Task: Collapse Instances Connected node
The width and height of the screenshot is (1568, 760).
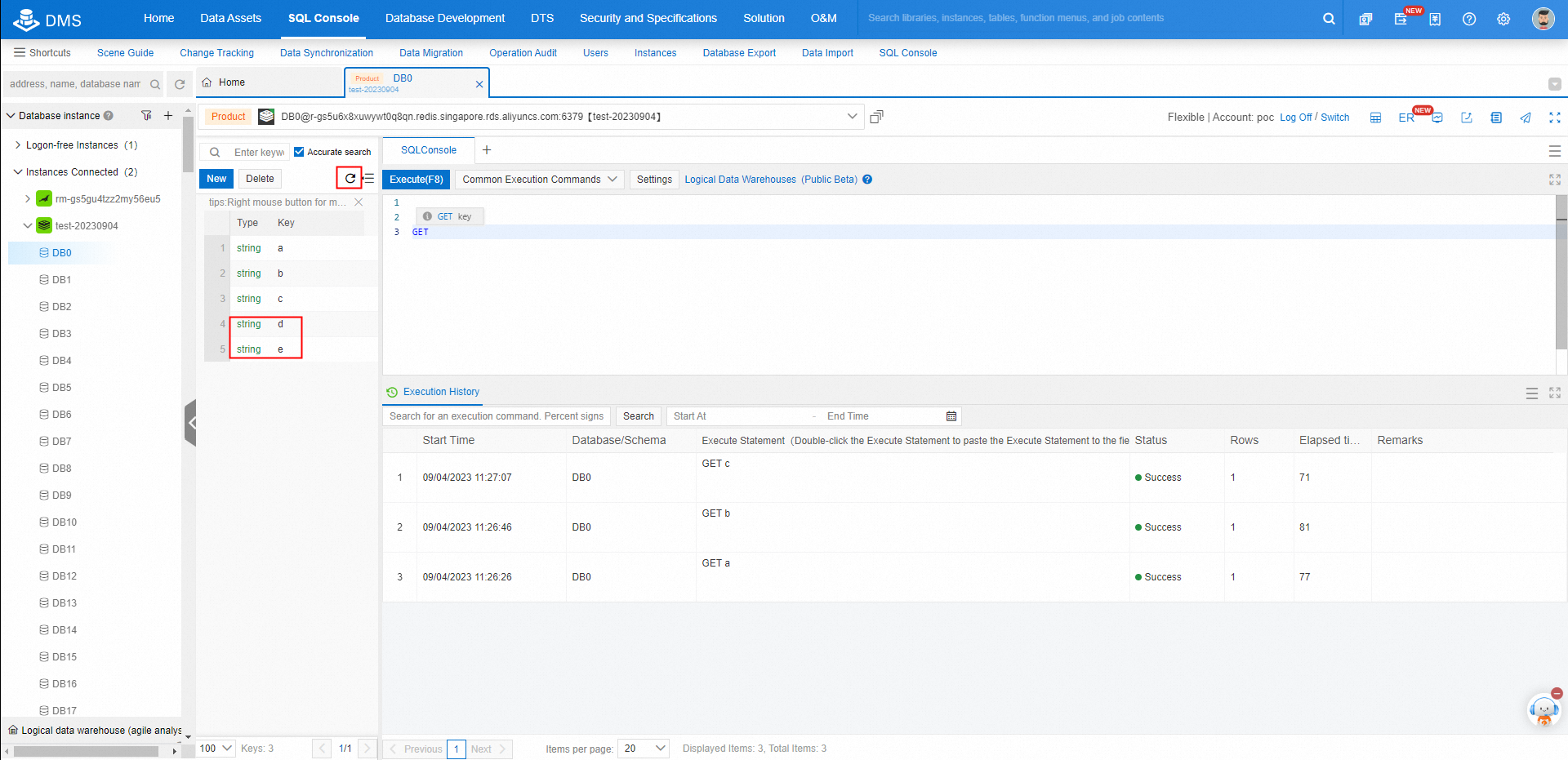Action: click(x=18, y=172)
